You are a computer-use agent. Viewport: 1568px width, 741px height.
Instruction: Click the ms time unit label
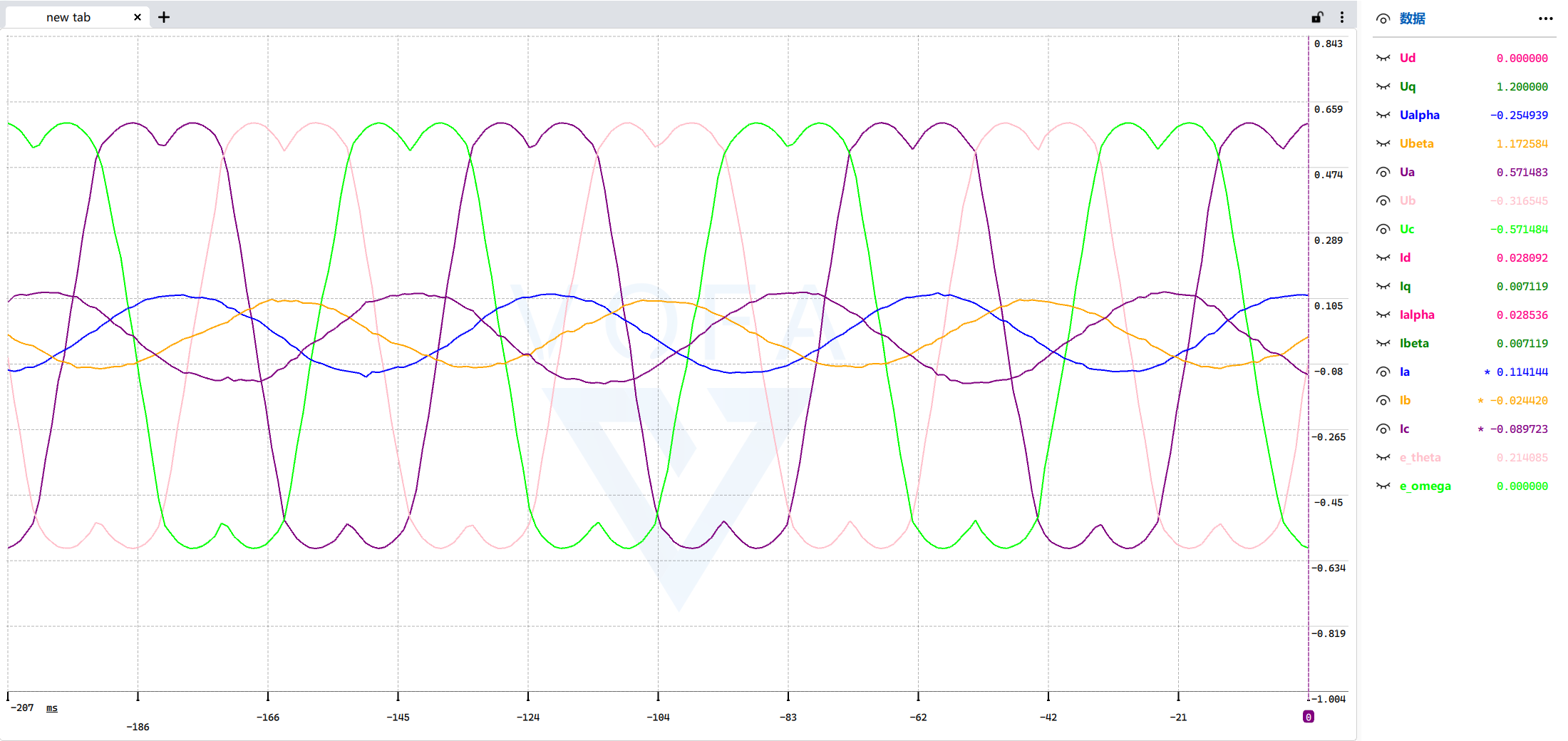52,708
